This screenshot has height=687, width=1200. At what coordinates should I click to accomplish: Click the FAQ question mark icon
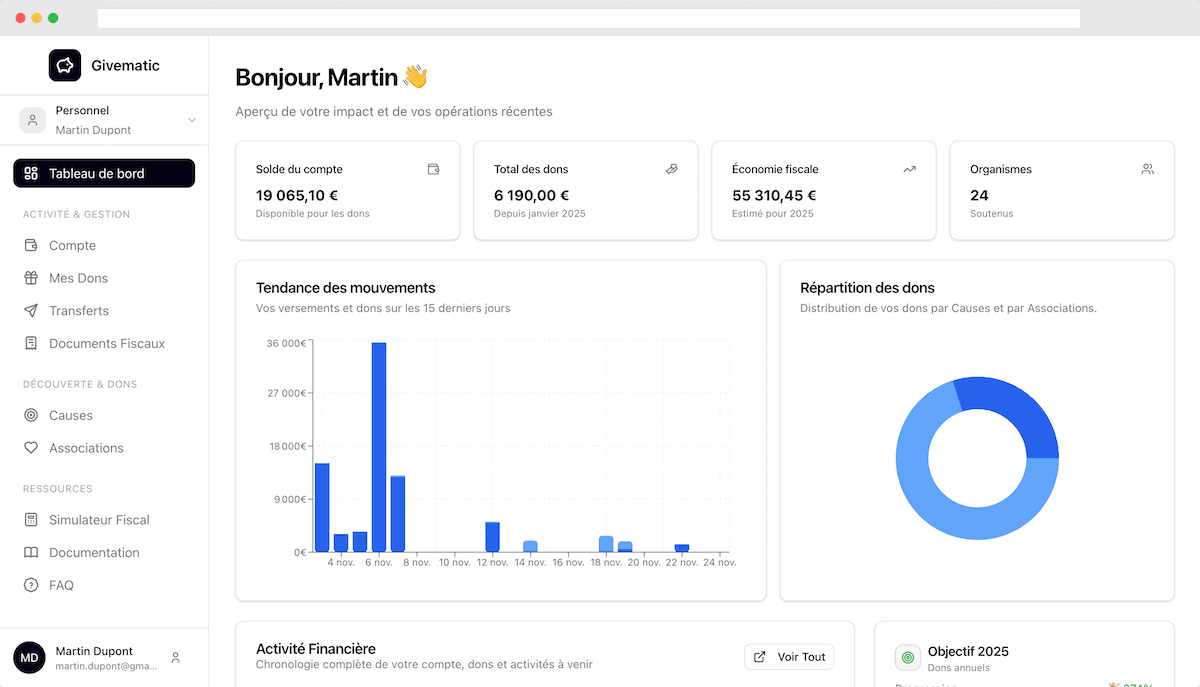click(x=33, y=585)
